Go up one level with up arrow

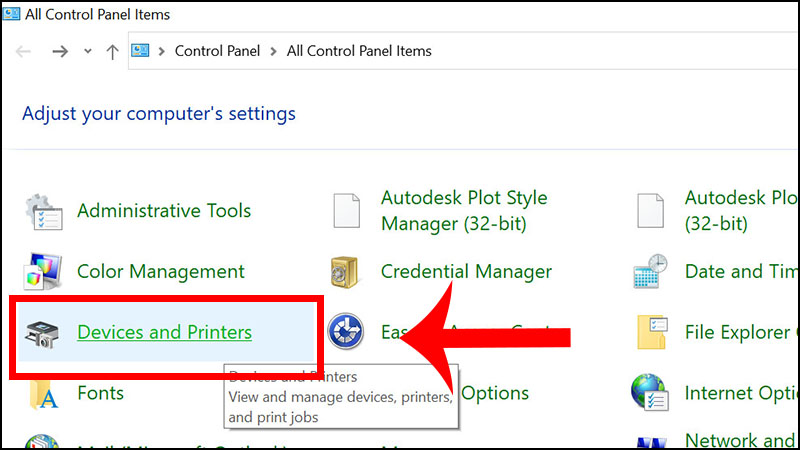pyautogui.click(x=112, y=52)
